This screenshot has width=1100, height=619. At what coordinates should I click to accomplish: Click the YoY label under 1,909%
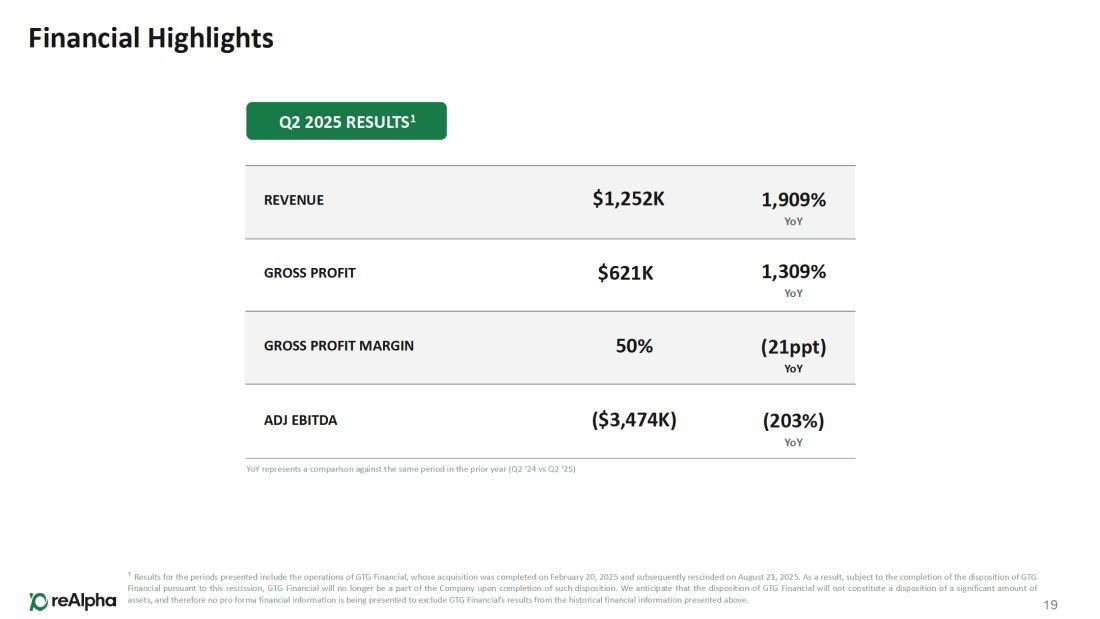tap(793, 221)
